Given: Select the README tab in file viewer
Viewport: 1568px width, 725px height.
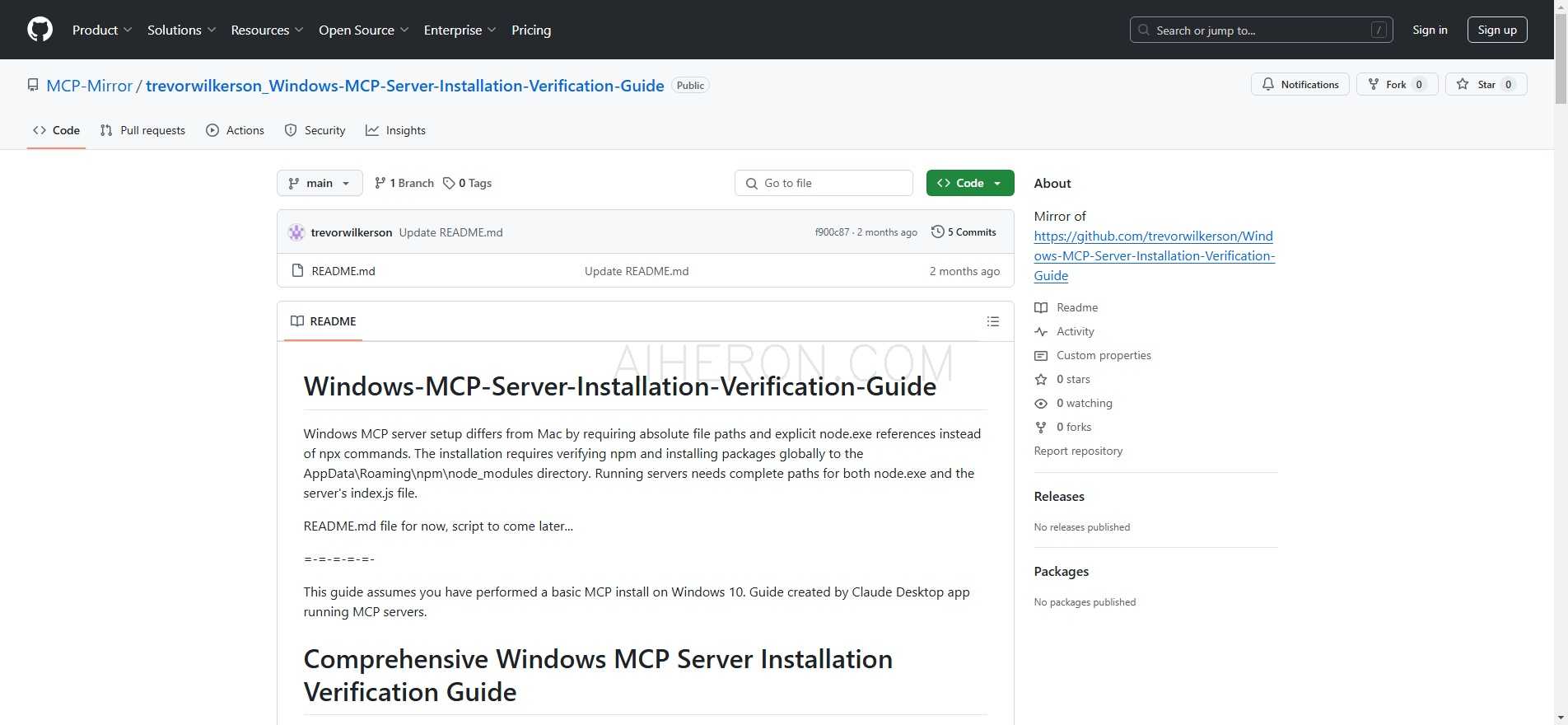Looking at the screenshot, I should [x=324, y=321].
